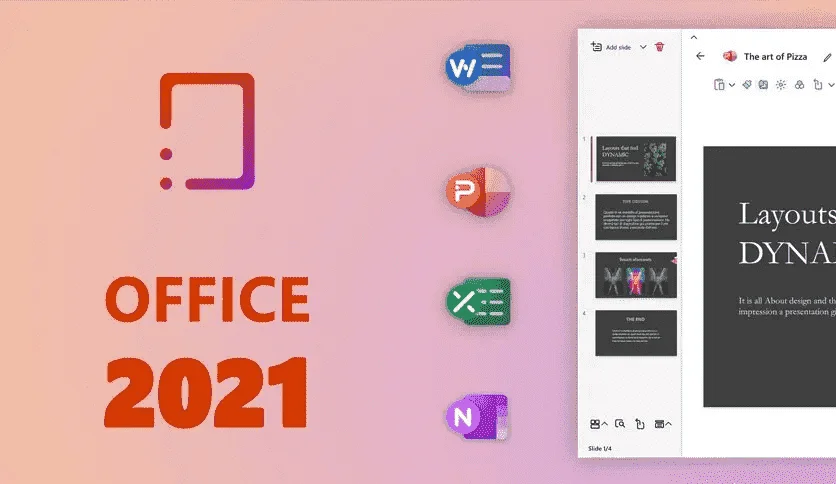Screen dimensions: 836x484
Task: Expand chevron beside presentation mode icon
Action: pyautogui.click(x=669, y=424)
